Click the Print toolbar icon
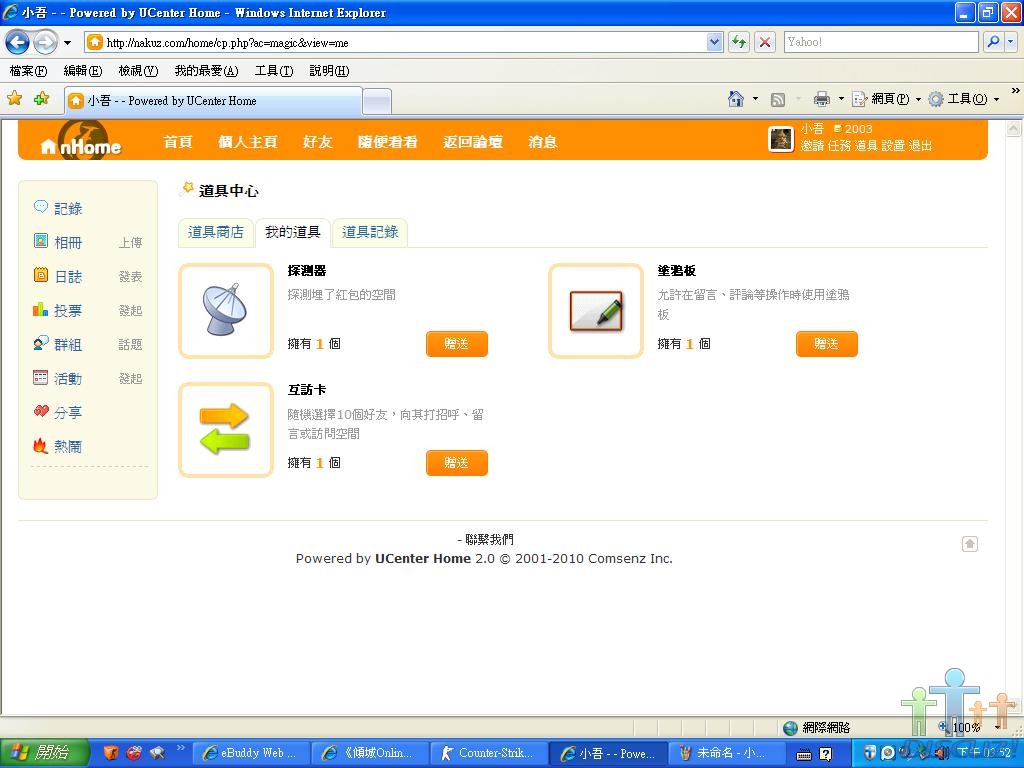Screen dimensions: 1024x768 pos(822,99)
